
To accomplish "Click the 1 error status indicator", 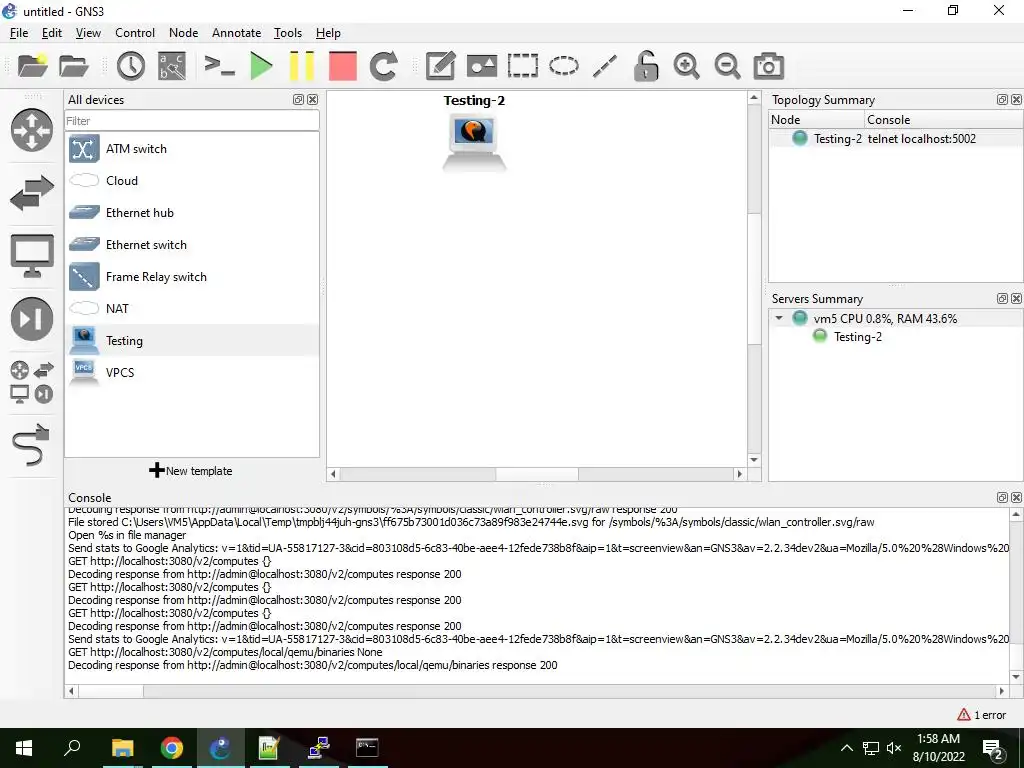I will tap(982, 715).
